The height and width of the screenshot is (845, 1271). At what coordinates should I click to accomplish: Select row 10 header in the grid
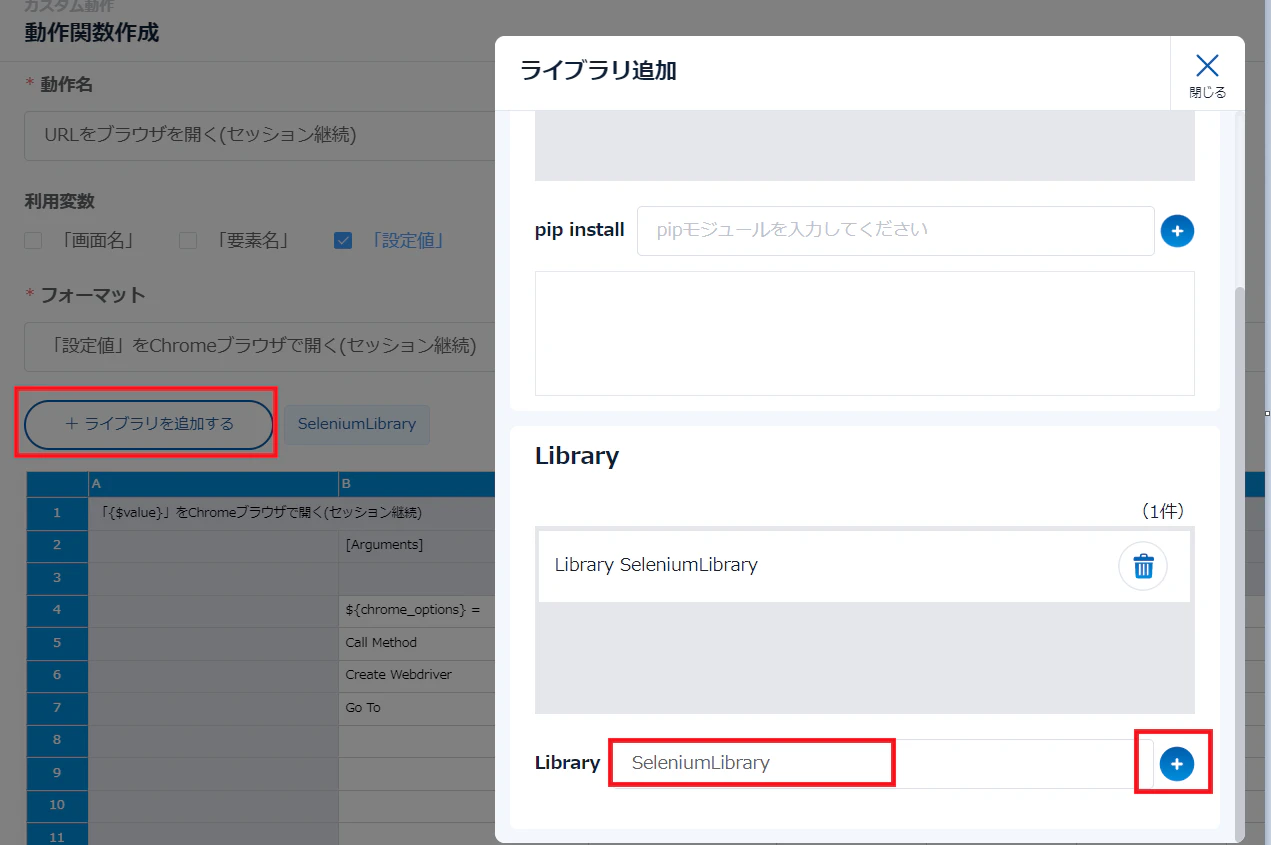pos(57,805)
